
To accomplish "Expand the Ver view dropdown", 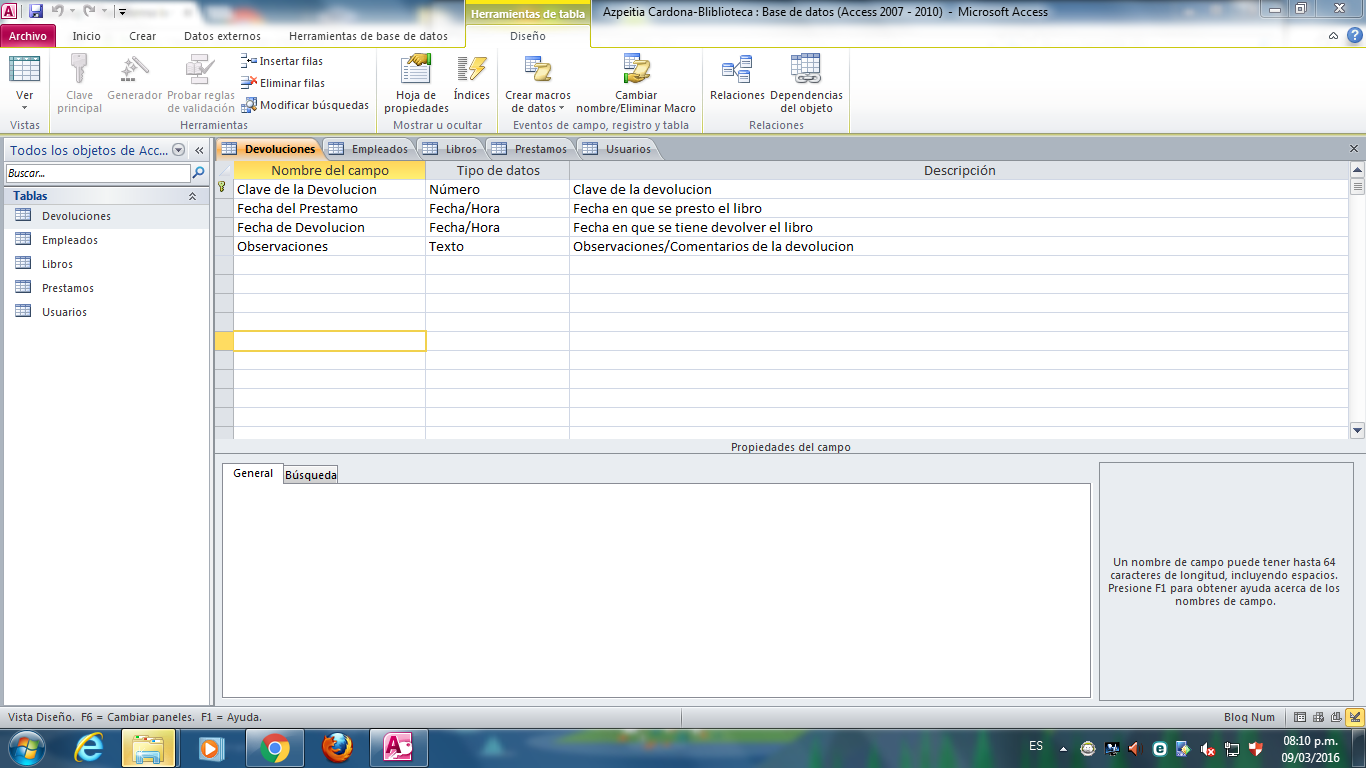I will click(25, 107).
